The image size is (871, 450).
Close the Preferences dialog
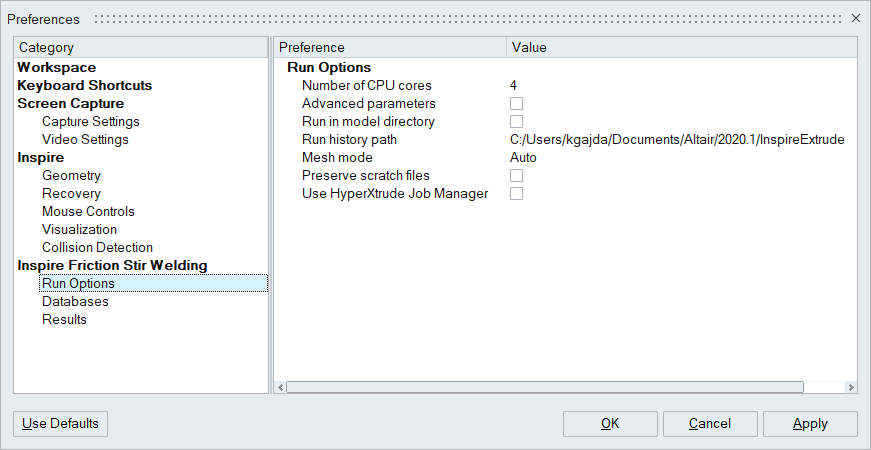pos(855,18)
